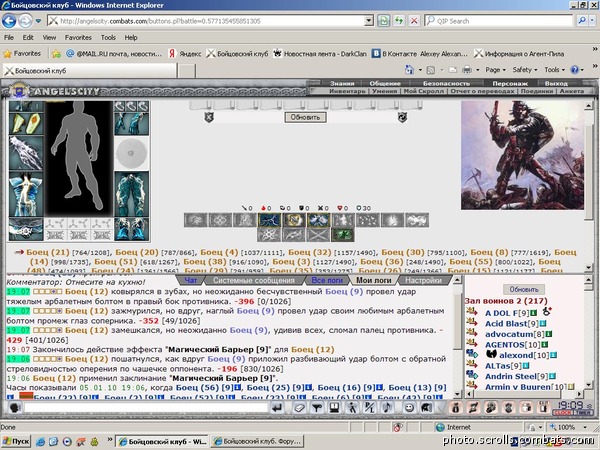Screen dimensions: 600x450
Task: Click the browser Stop X icon
Action: click(414, 21)
